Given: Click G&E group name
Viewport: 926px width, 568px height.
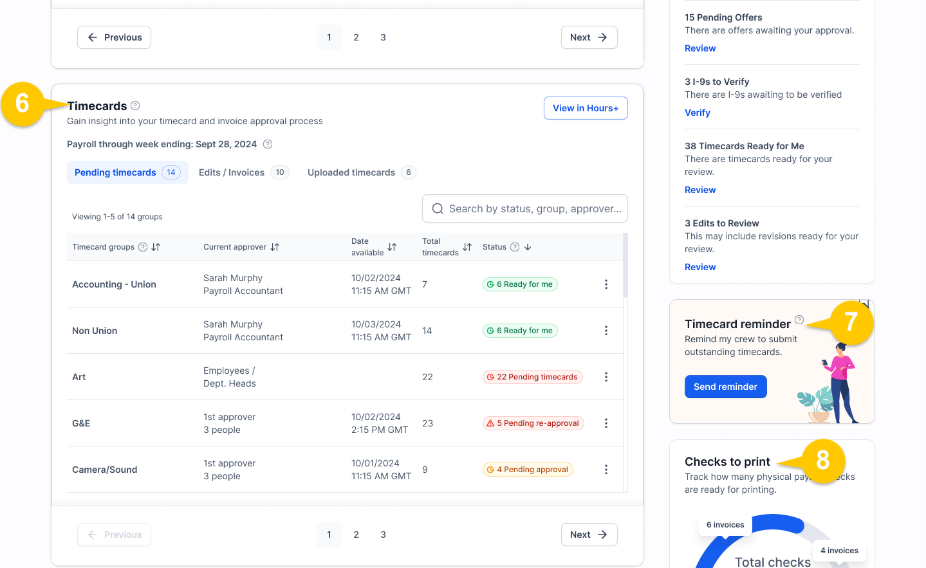Looking at the screenshot, I should click(81, 423).
